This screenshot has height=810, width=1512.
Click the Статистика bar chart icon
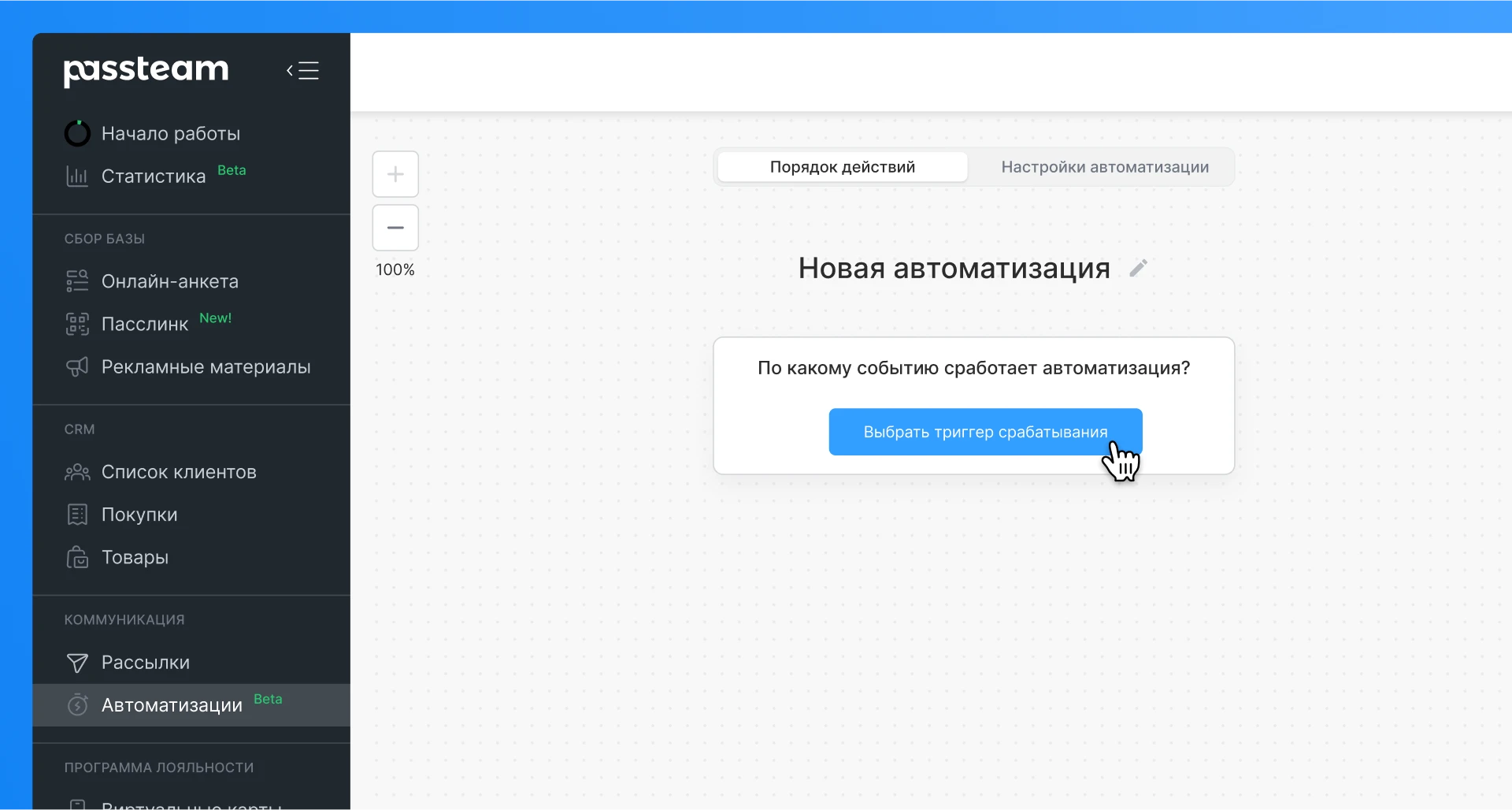[77, 176]
